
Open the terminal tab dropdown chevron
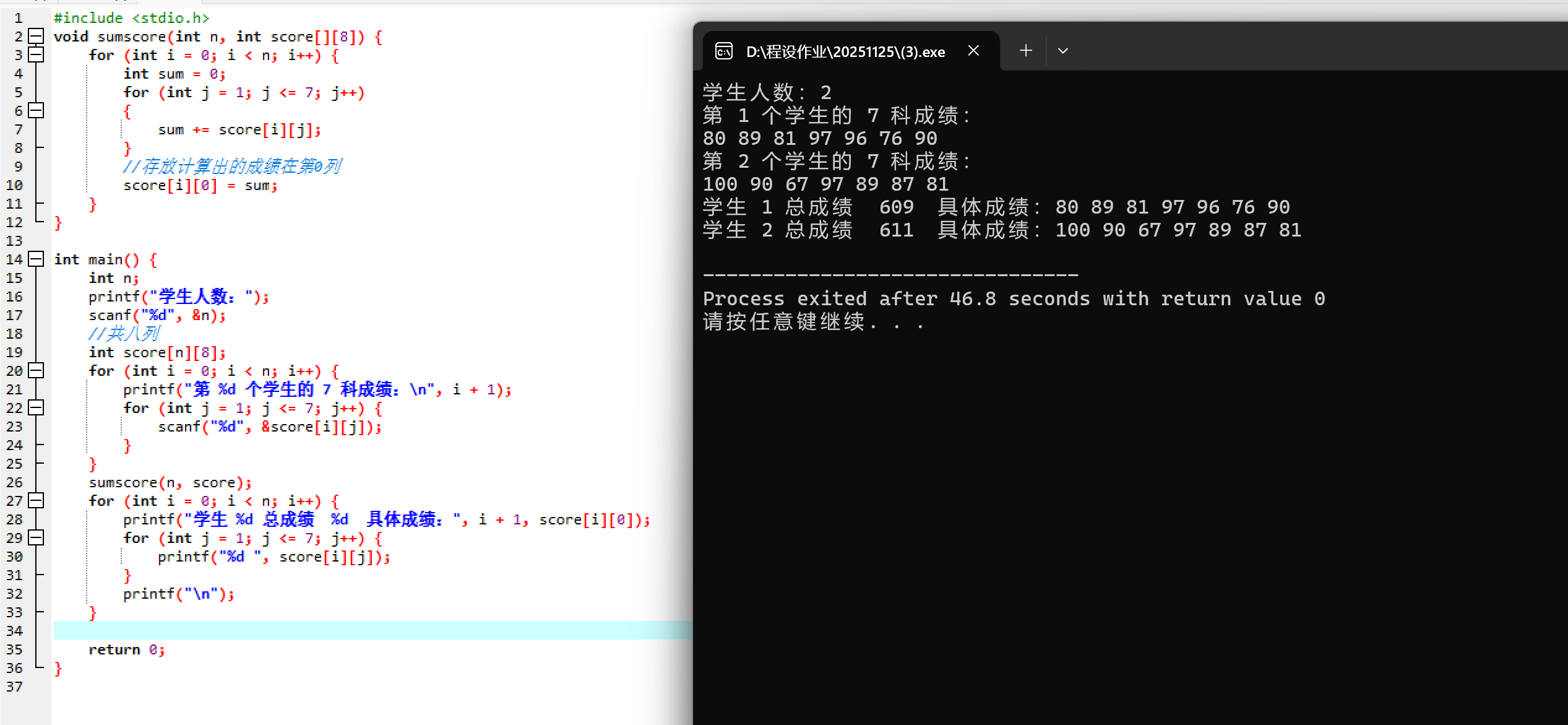pos(1062,50)
